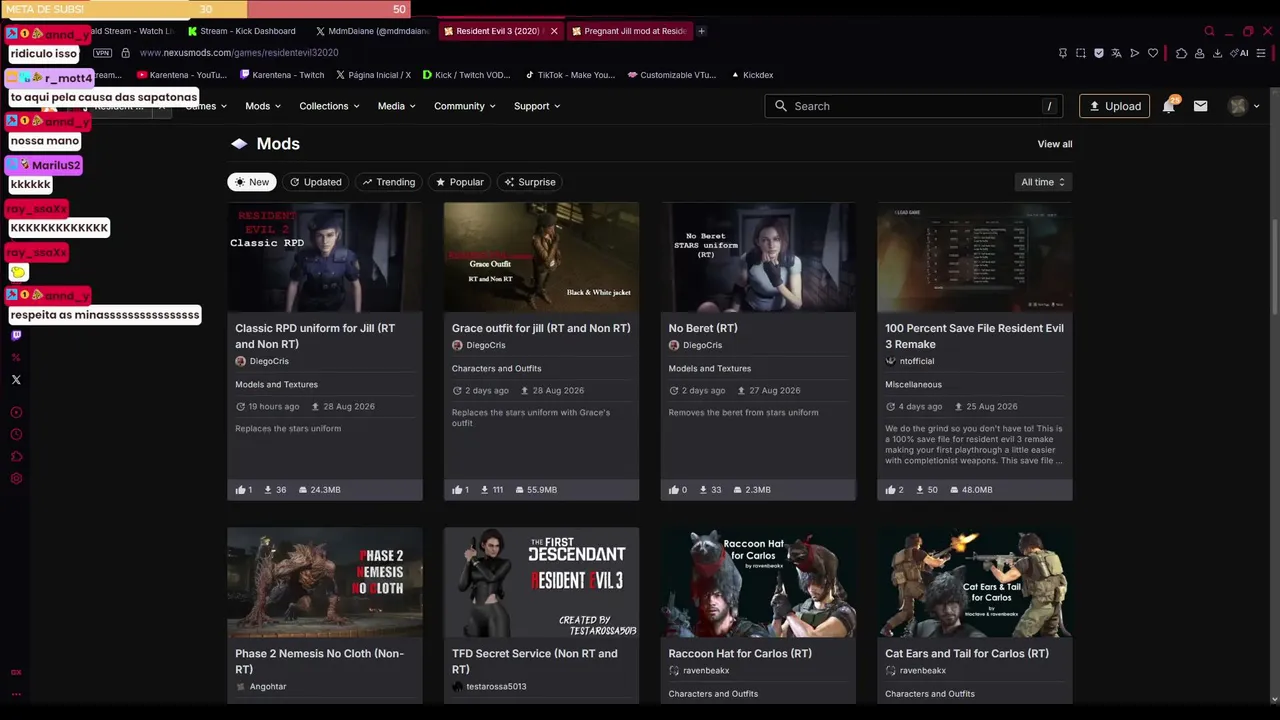1280x720 pixels.
Task: Open the browser AI assistant icon
Action: coord(1241,53)
